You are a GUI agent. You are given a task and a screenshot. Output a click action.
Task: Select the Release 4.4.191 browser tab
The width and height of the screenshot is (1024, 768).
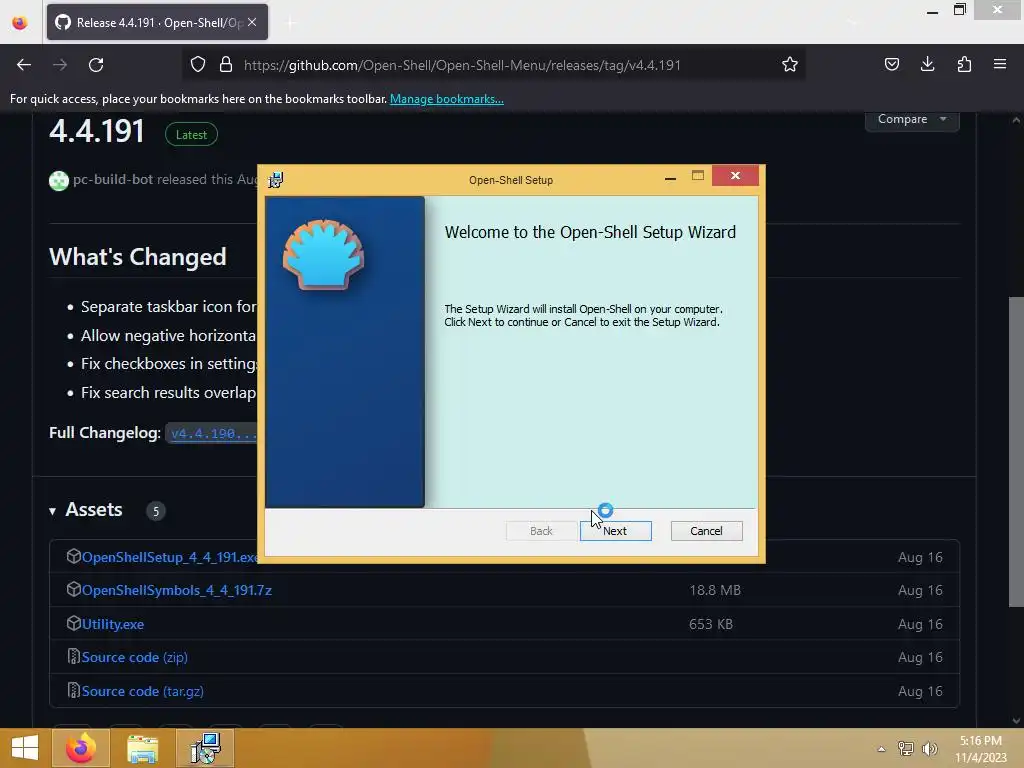(157, 22)
